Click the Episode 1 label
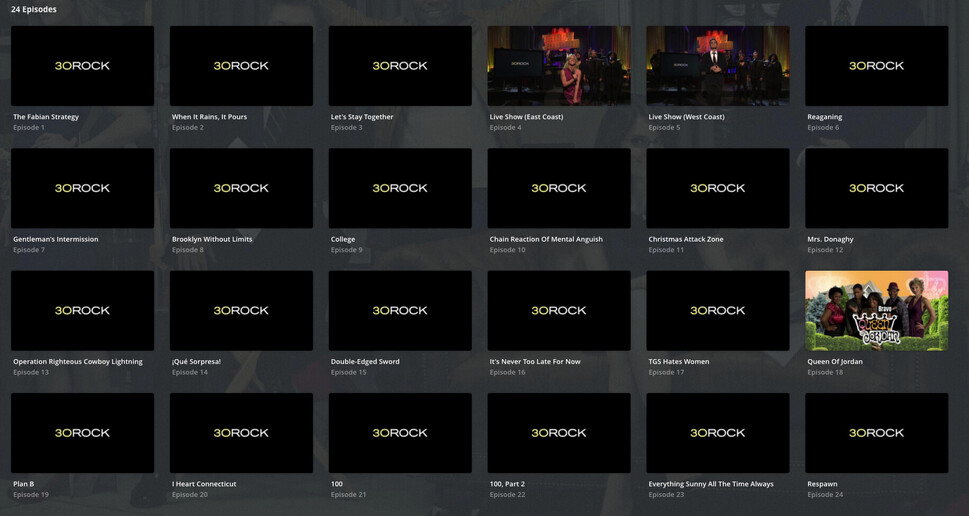Screen dimensions: 969x516 [x=28, y=127]
